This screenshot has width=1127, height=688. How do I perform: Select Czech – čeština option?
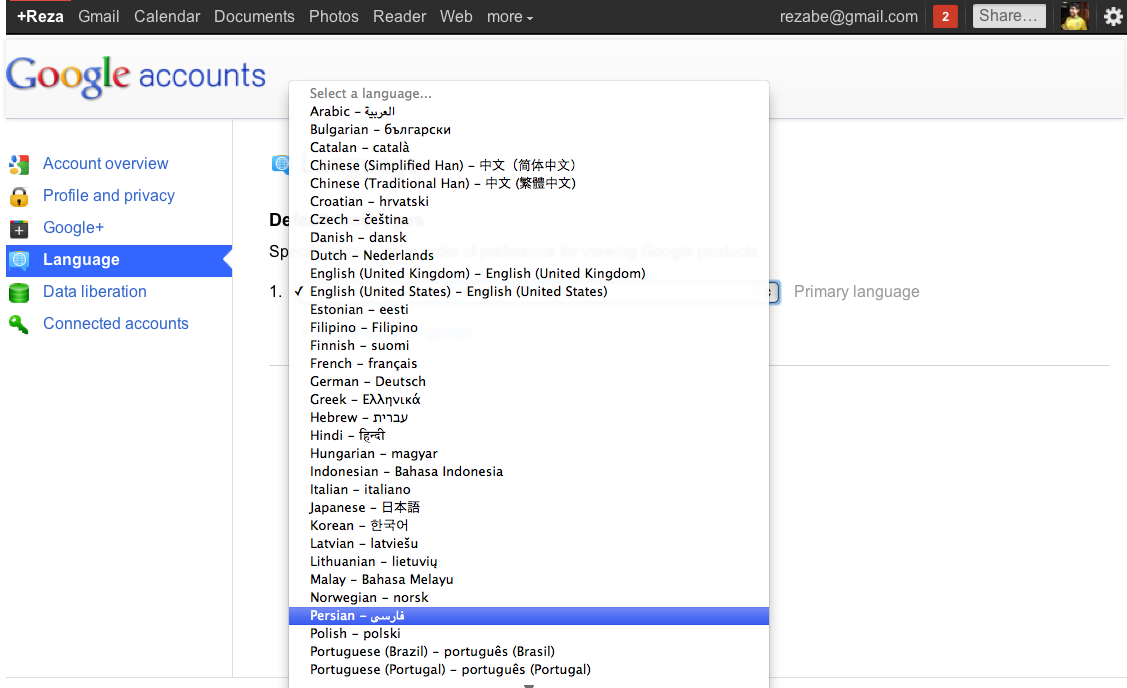click(x=528, y=219)
